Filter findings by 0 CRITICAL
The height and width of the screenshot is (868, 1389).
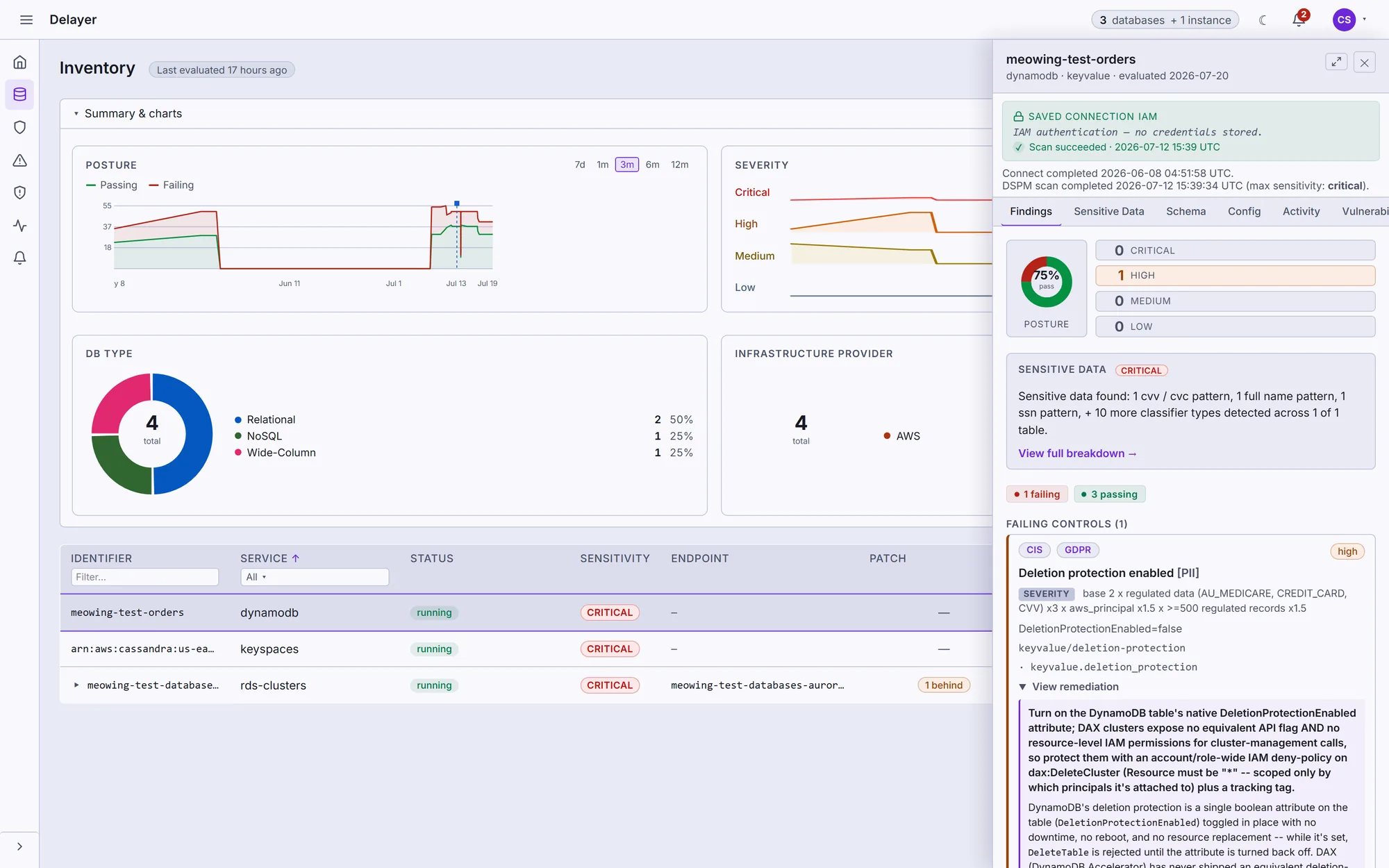click(x=1235, y=251)
